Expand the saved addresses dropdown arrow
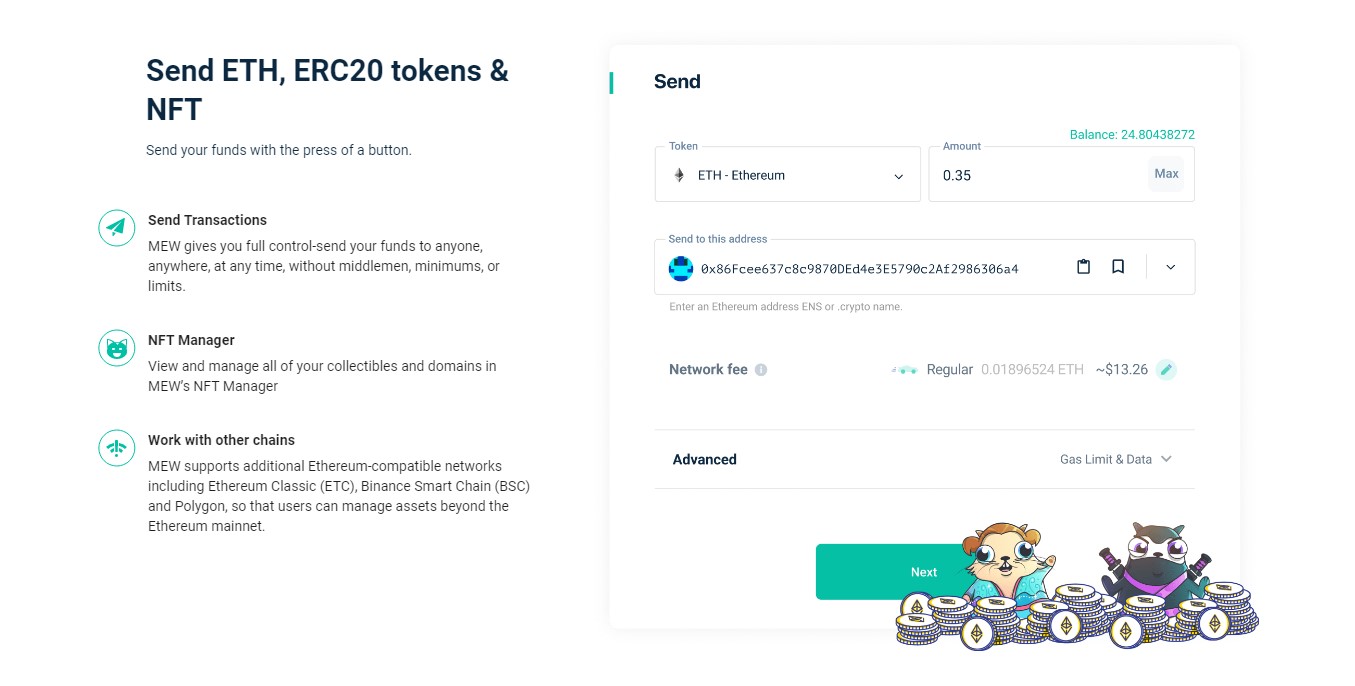This screenshot has width=1355, height=686. (1171, 267)
